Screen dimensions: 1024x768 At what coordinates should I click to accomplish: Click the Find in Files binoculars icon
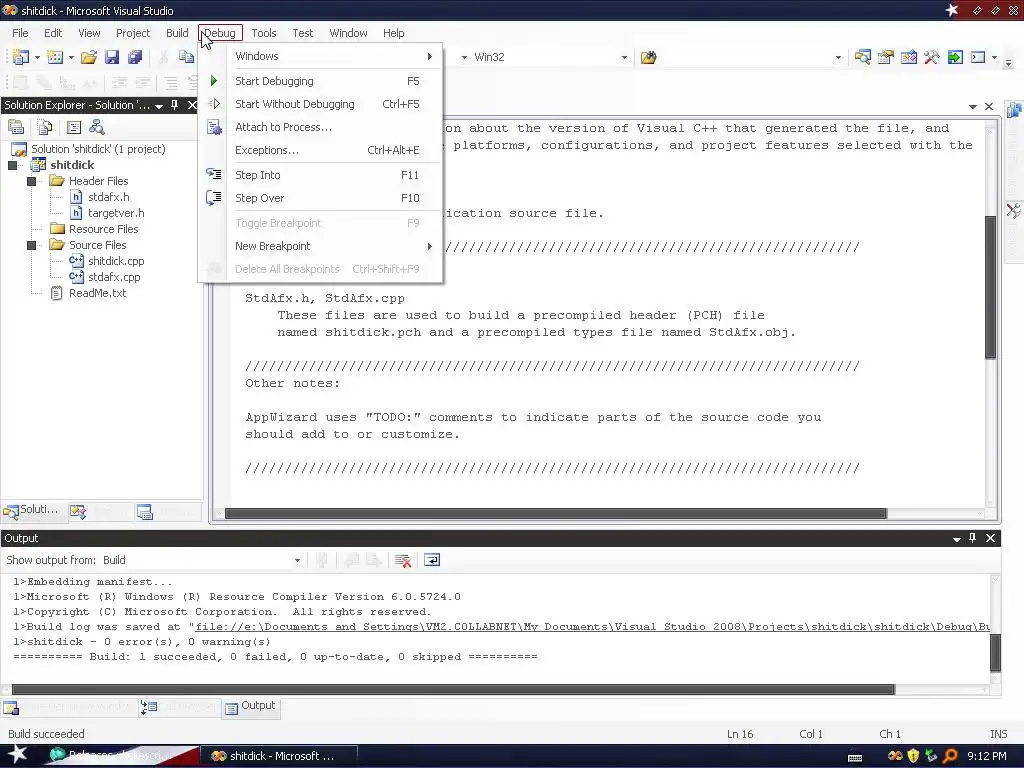click(648, 57)
